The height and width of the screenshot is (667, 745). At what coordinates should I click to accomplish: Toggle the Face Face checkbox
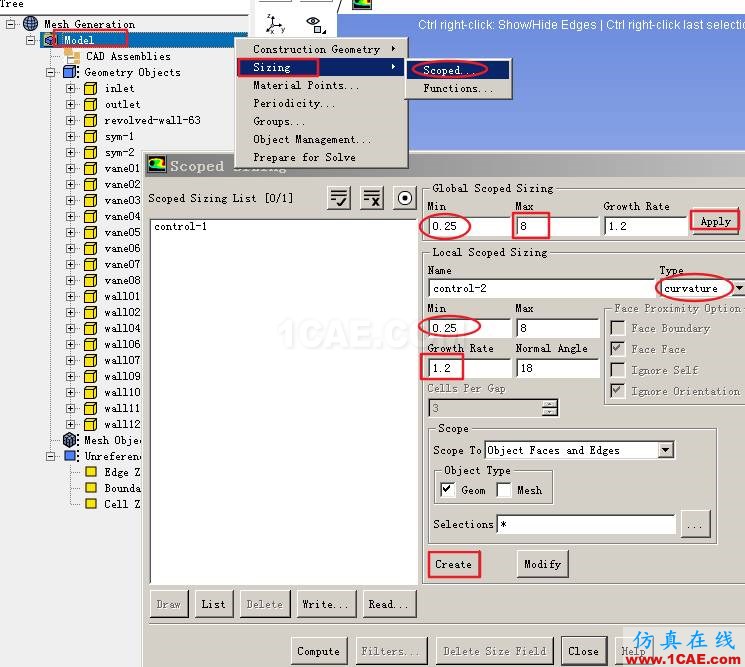tap(618, 349)
